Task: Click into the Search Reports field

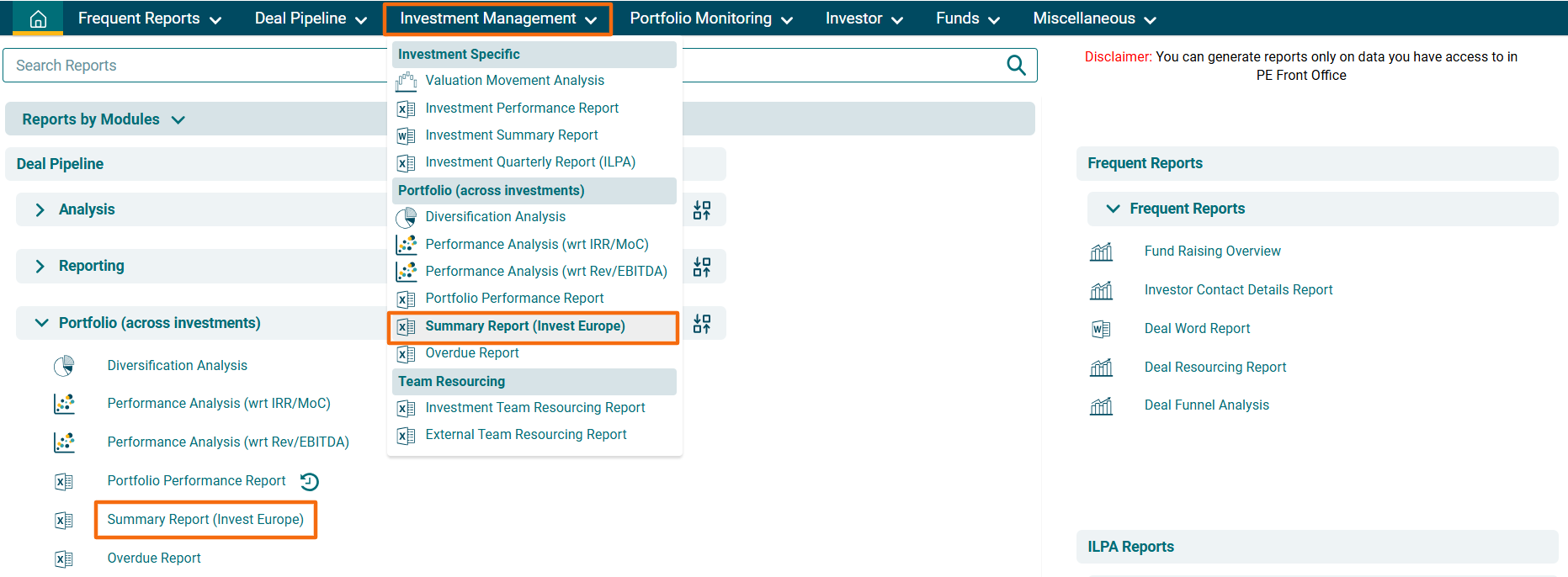Action: 194,66
